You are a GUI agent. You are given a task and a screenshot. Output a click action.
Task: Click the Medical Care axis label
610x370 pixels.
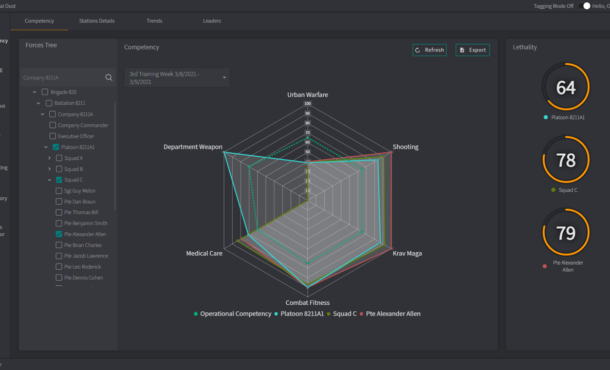204,254
